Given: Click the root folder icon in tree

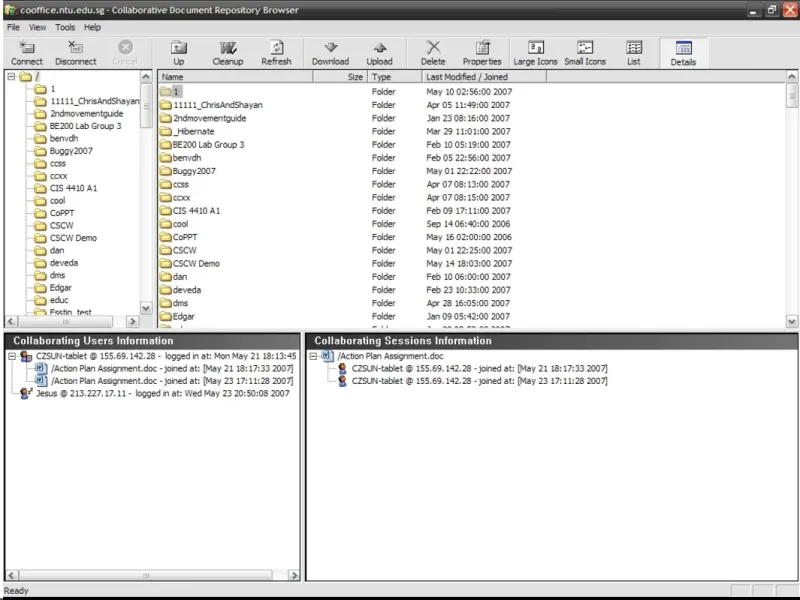Looking at the screenshot, I should click(26, 77).
